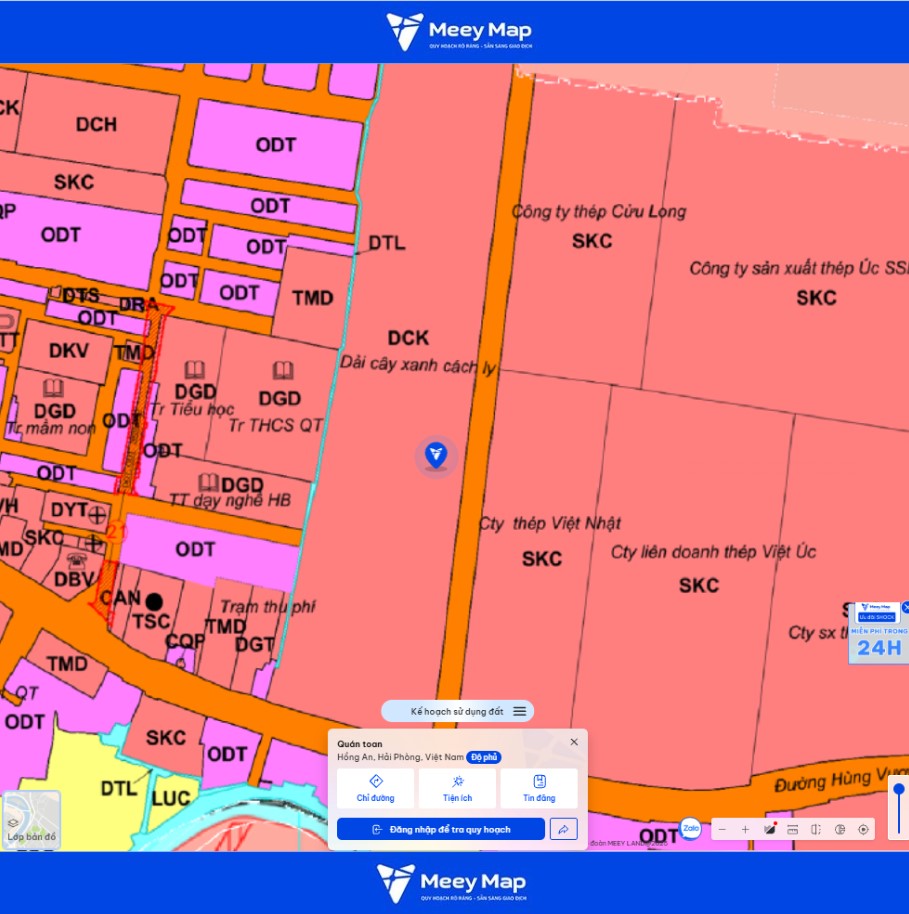Click the DCH zone label
This screenshot has width=909, height=914.
97,124
